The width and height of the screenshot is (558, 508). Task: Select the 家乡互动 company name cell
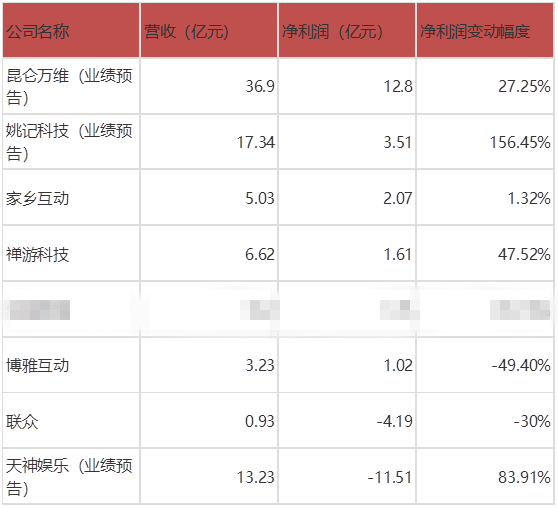pyautogui.click(x=71, y=198)
